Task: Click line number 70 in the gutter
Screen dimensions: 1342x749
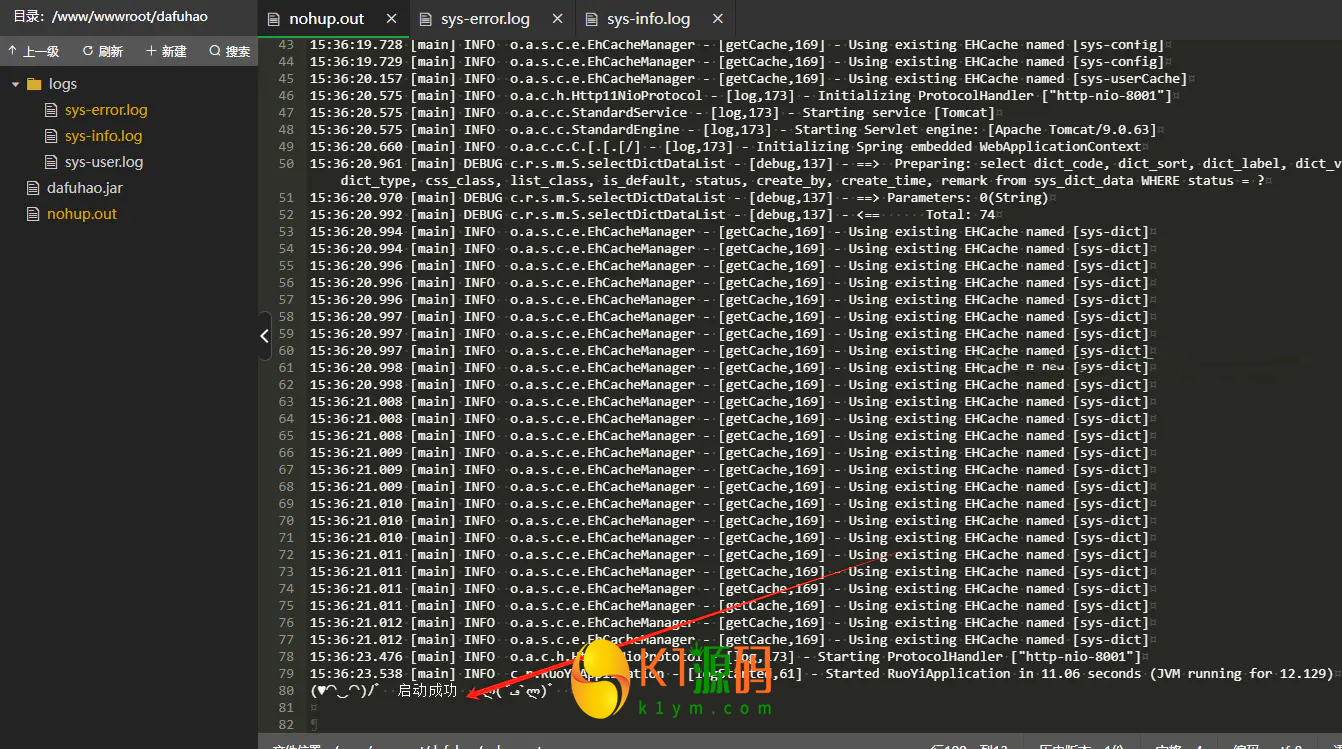Action: coord(286,521)
